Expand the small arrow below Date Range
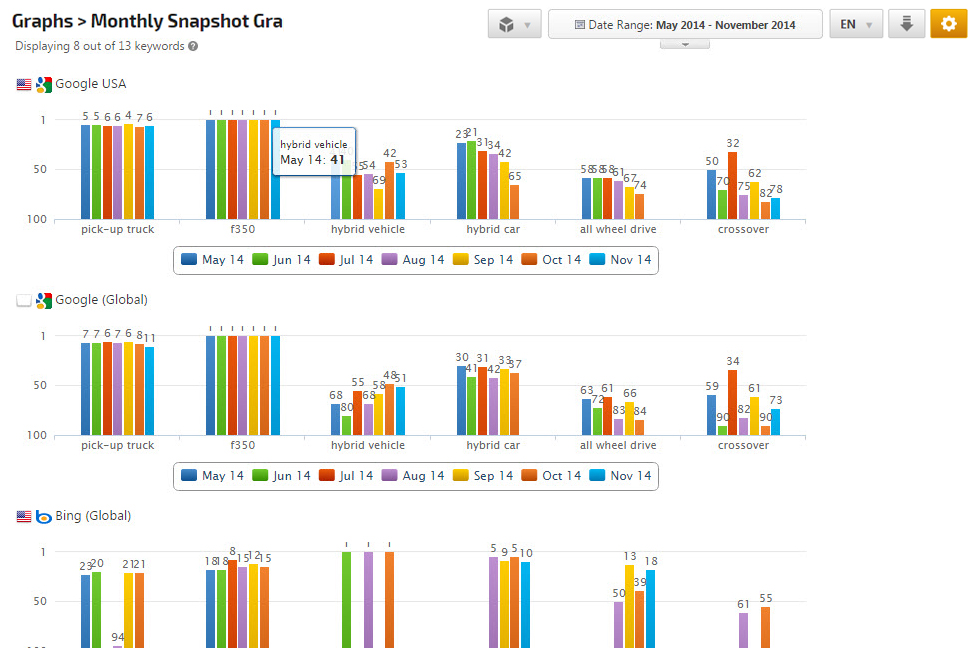This screenshot has width=977, height=648. tap(685, 44)
